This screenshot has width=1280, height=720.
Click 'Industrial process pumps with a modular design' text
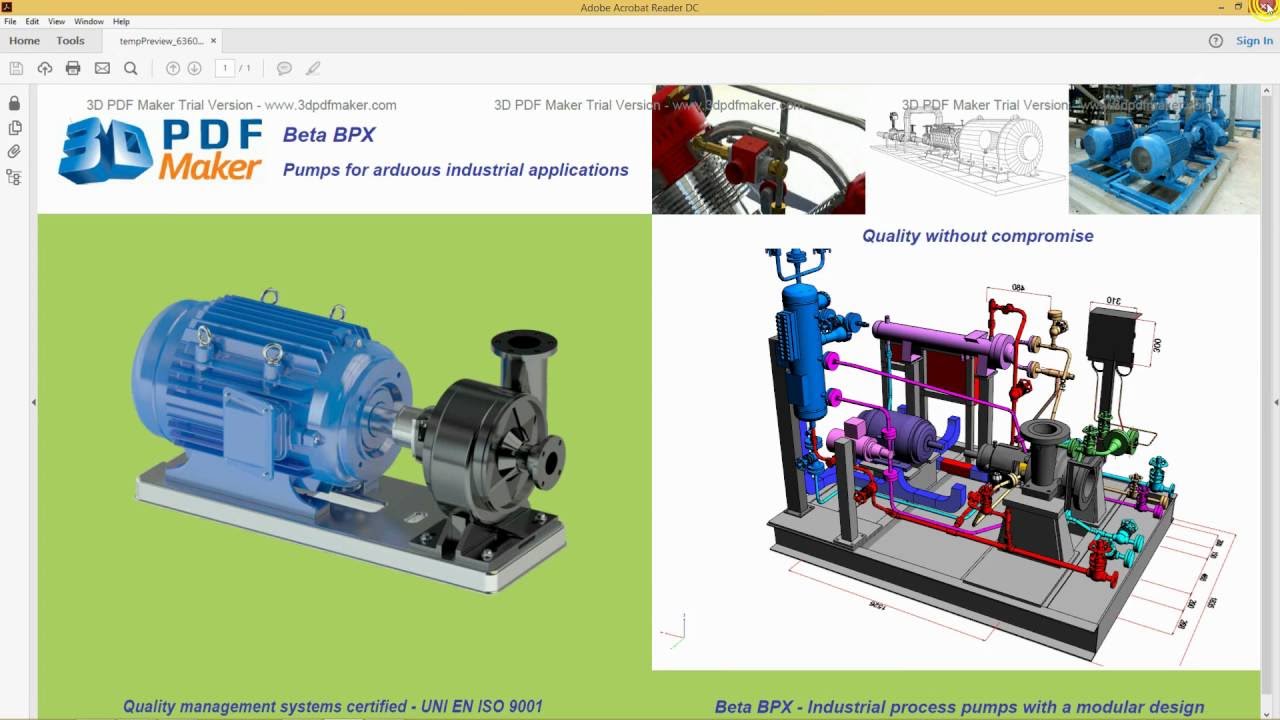click(1006, 707)
